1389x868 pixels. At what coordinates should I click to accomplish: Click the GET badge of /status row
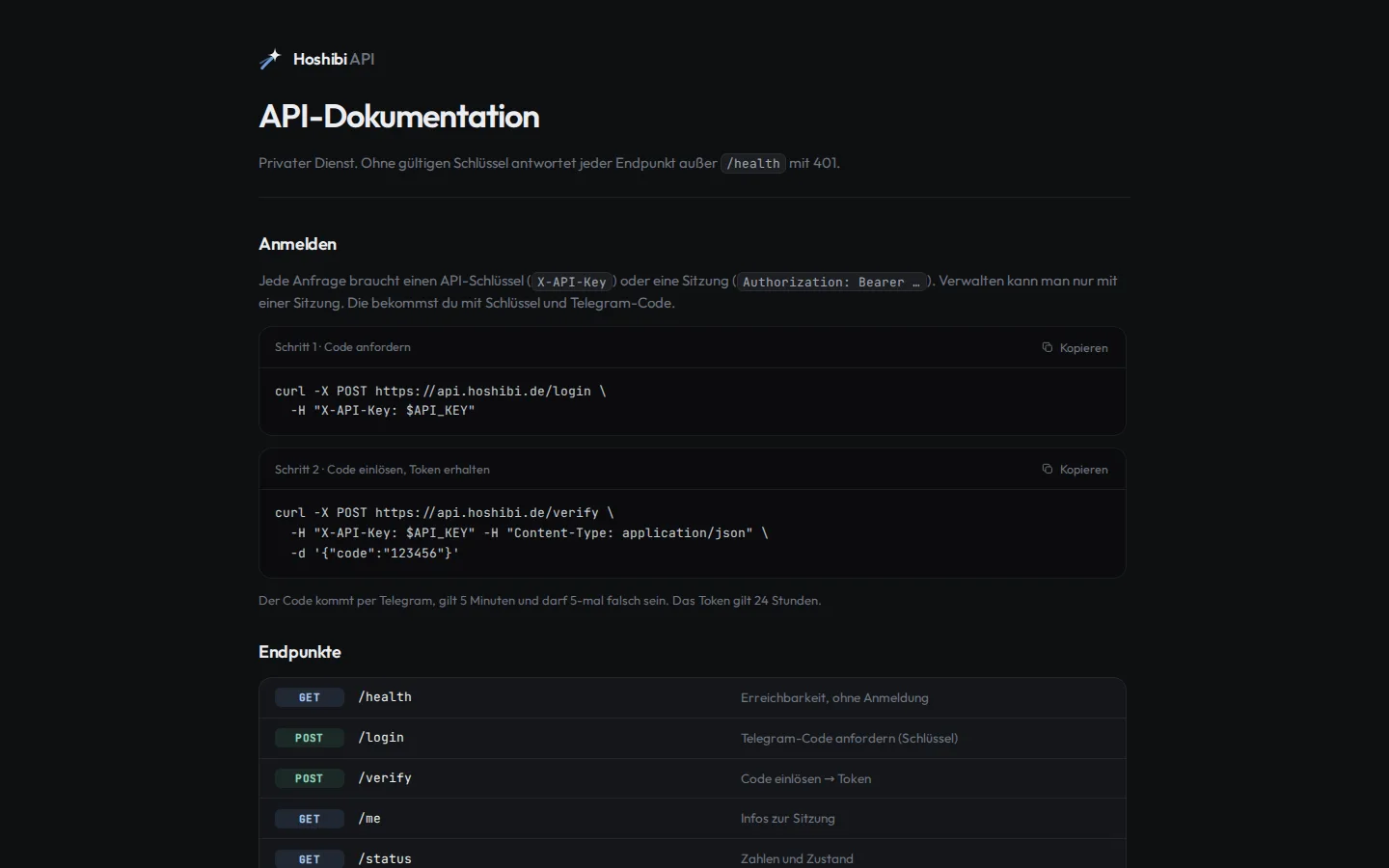pos(310,859)
